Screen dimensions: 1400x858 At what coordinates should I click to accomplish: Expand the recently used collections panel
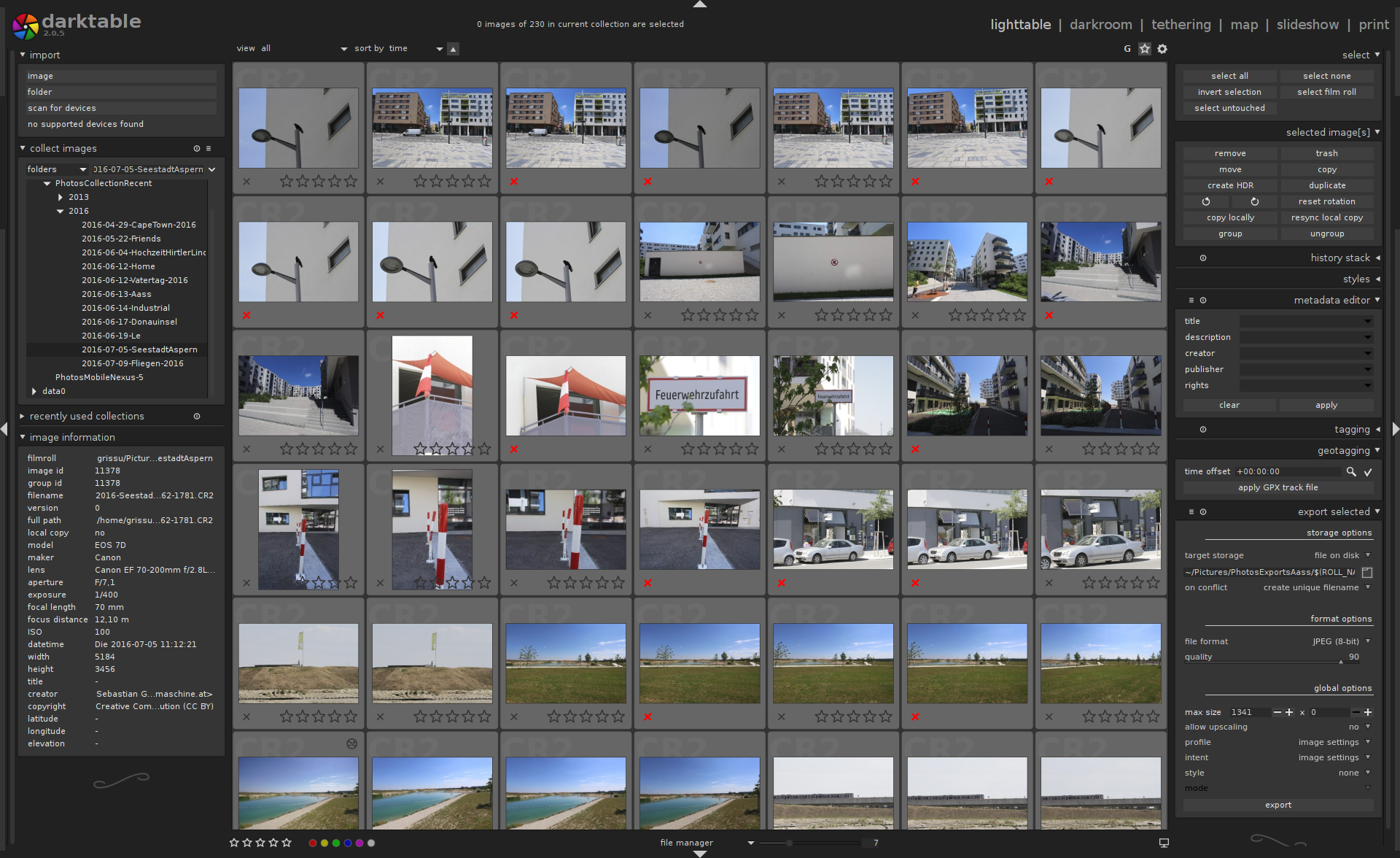22,416
